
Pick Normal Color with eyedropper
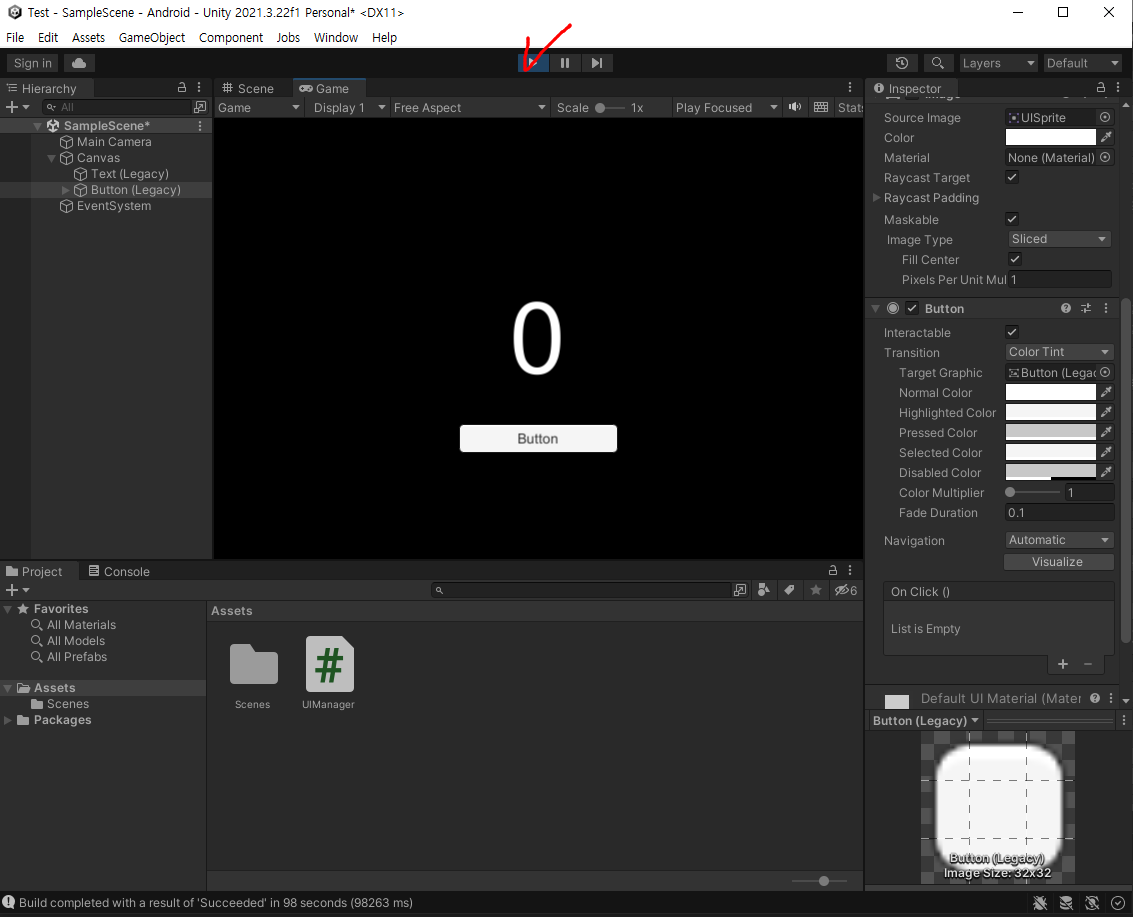[x=1106, y=392]
